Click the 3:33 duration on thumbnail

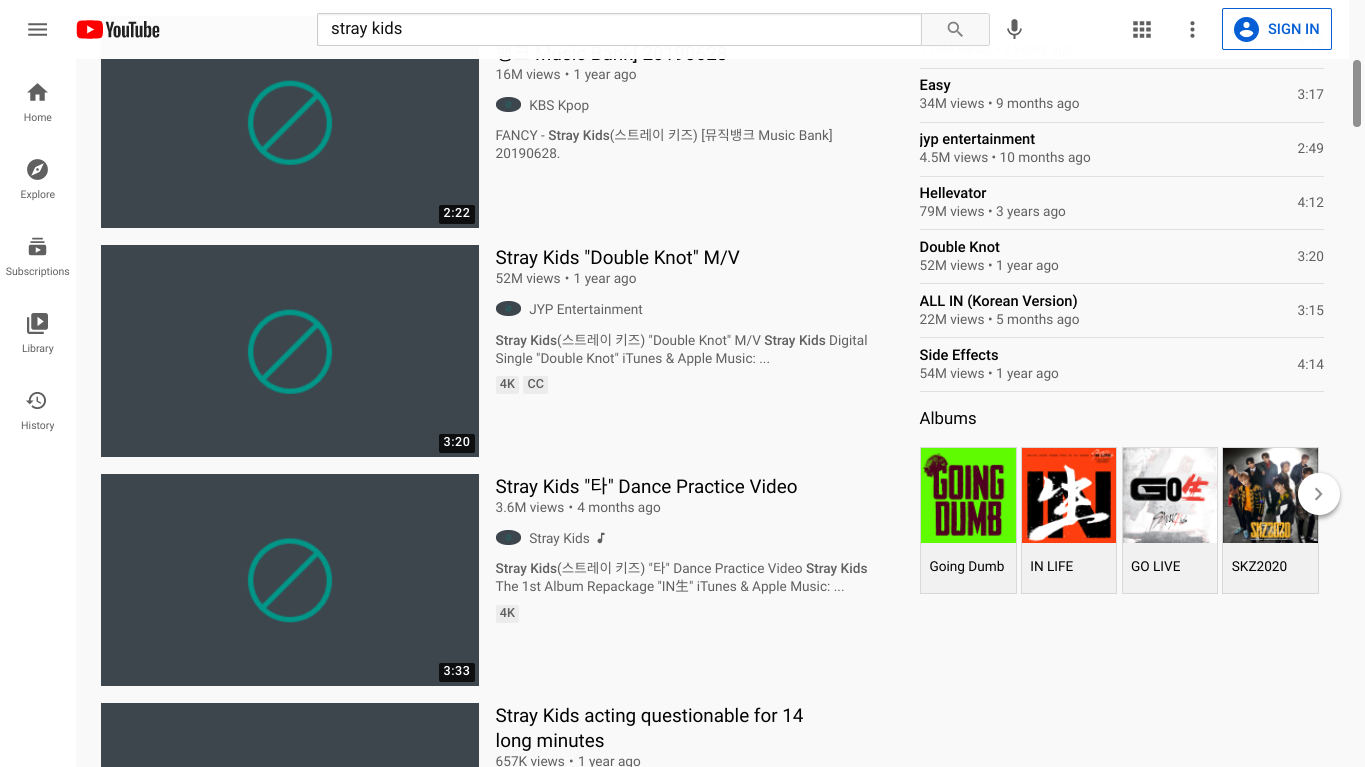pos(456,671)
